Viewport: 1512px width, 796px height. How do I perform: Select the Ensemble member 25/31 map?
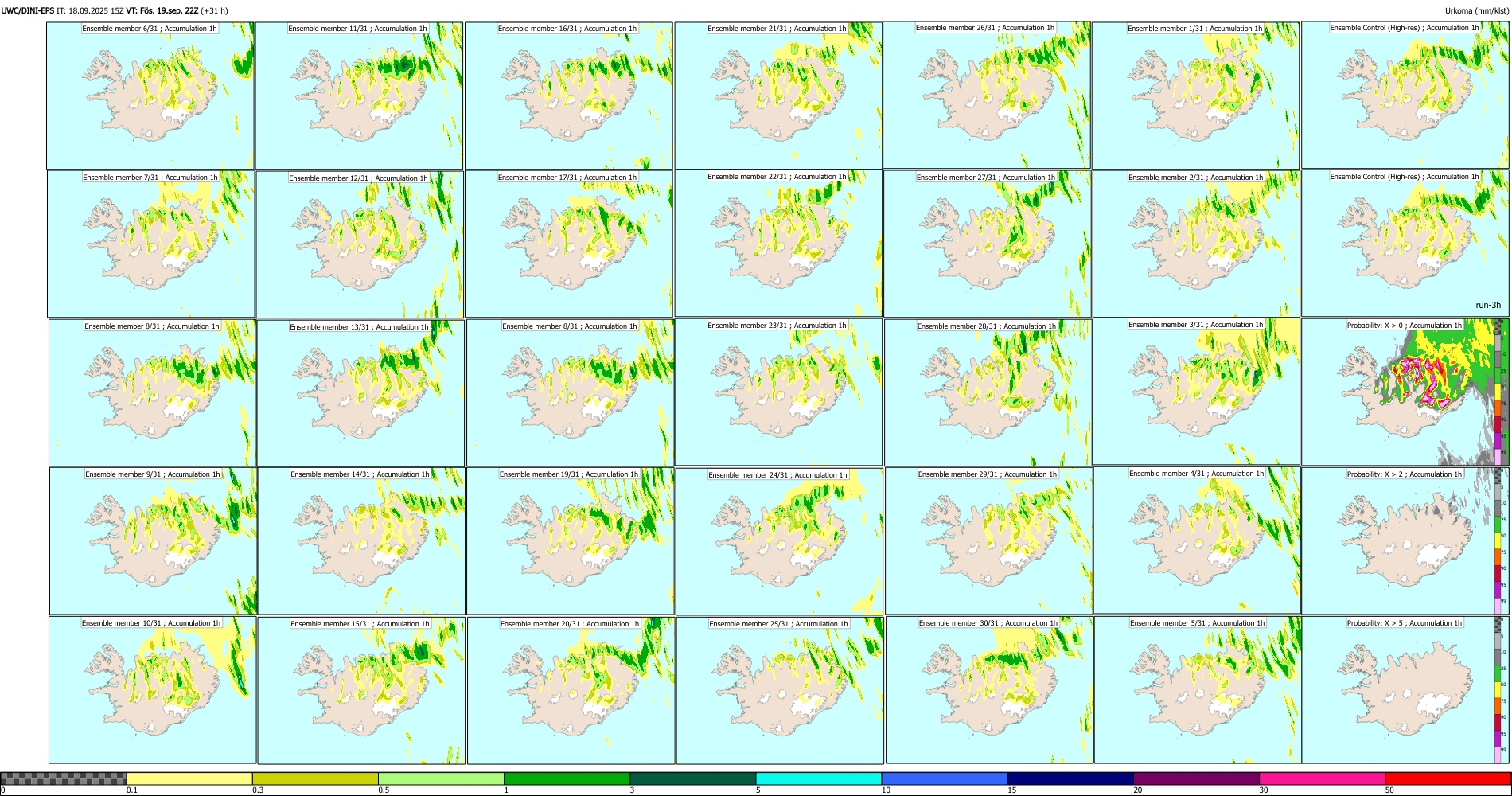[x=780, y=690]
